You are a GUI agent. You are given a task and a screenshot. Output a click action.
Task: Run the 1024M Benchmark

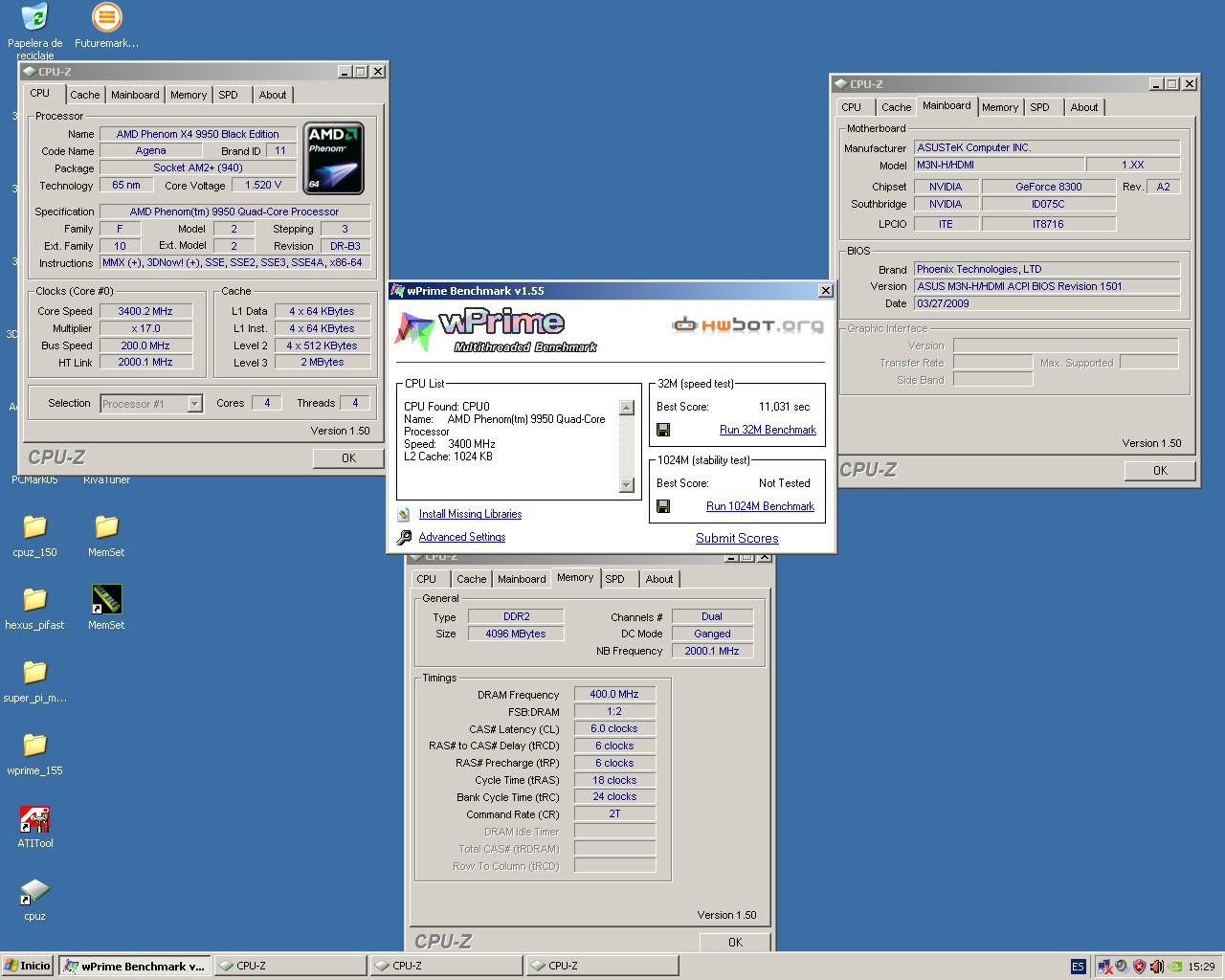coord(760,506)
